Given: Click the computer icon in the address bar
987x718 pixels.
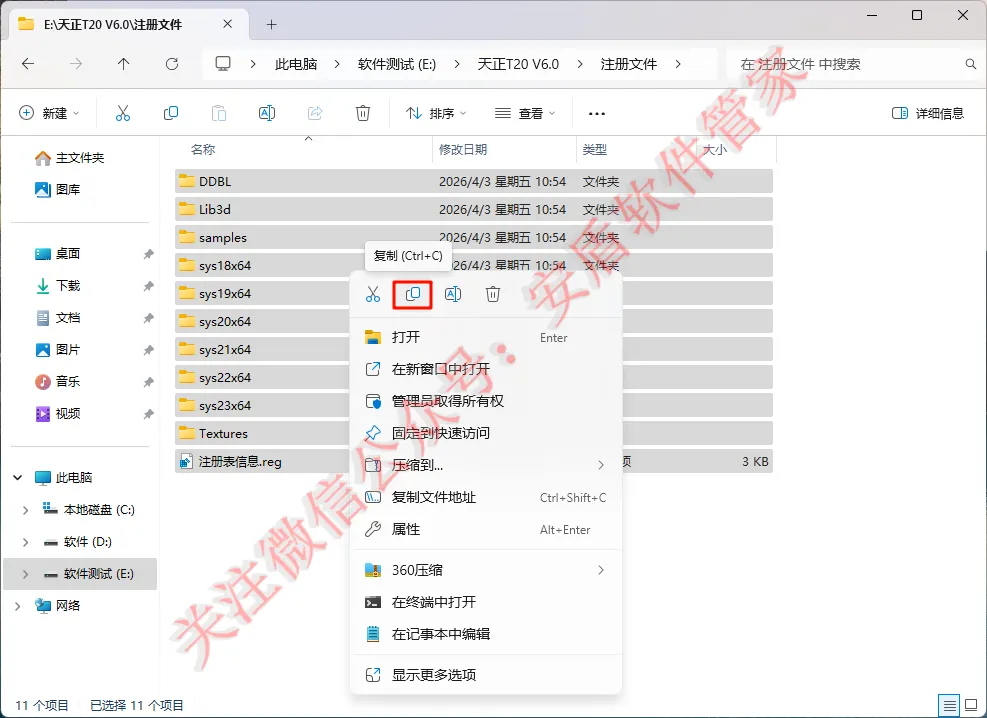Looking at the screenshot, I should pyautogui.click(x=223, y=64).
